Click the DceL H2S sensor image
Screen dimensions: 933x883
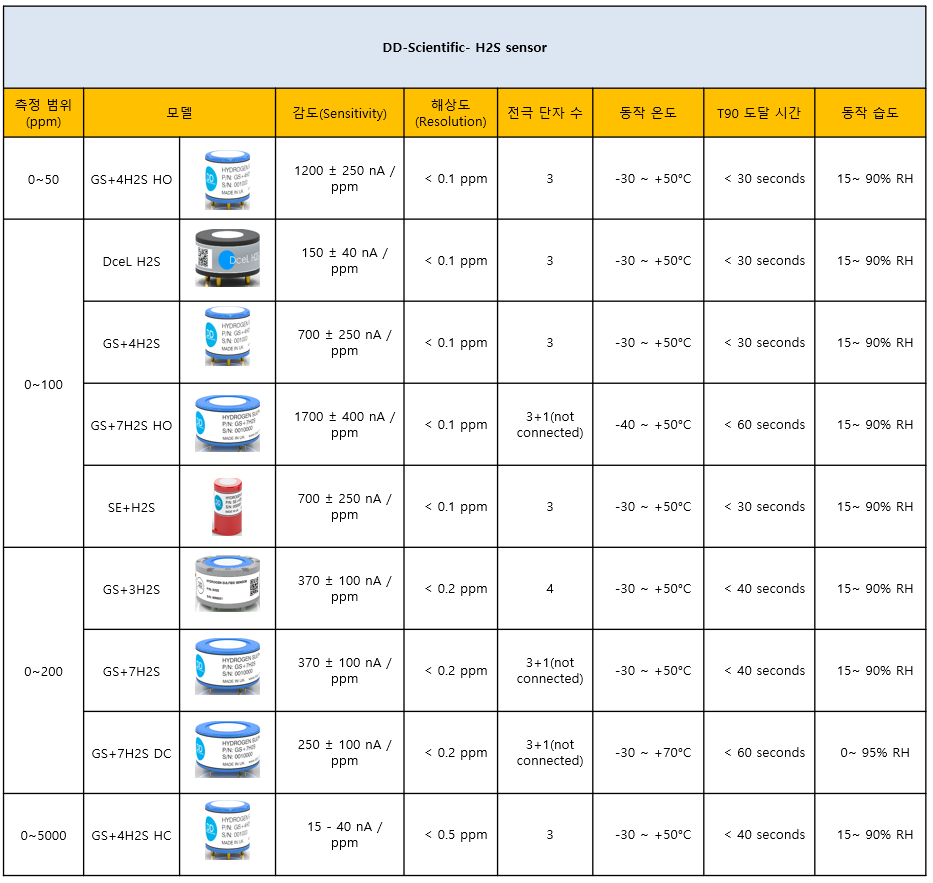[227, 261]
